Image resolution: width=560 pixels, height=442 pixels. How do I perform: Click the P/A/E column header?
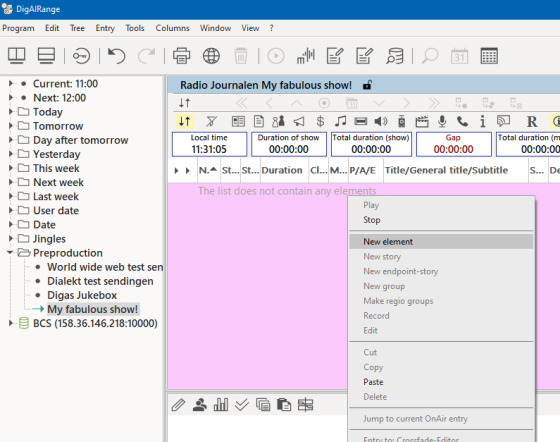[365, 170]
